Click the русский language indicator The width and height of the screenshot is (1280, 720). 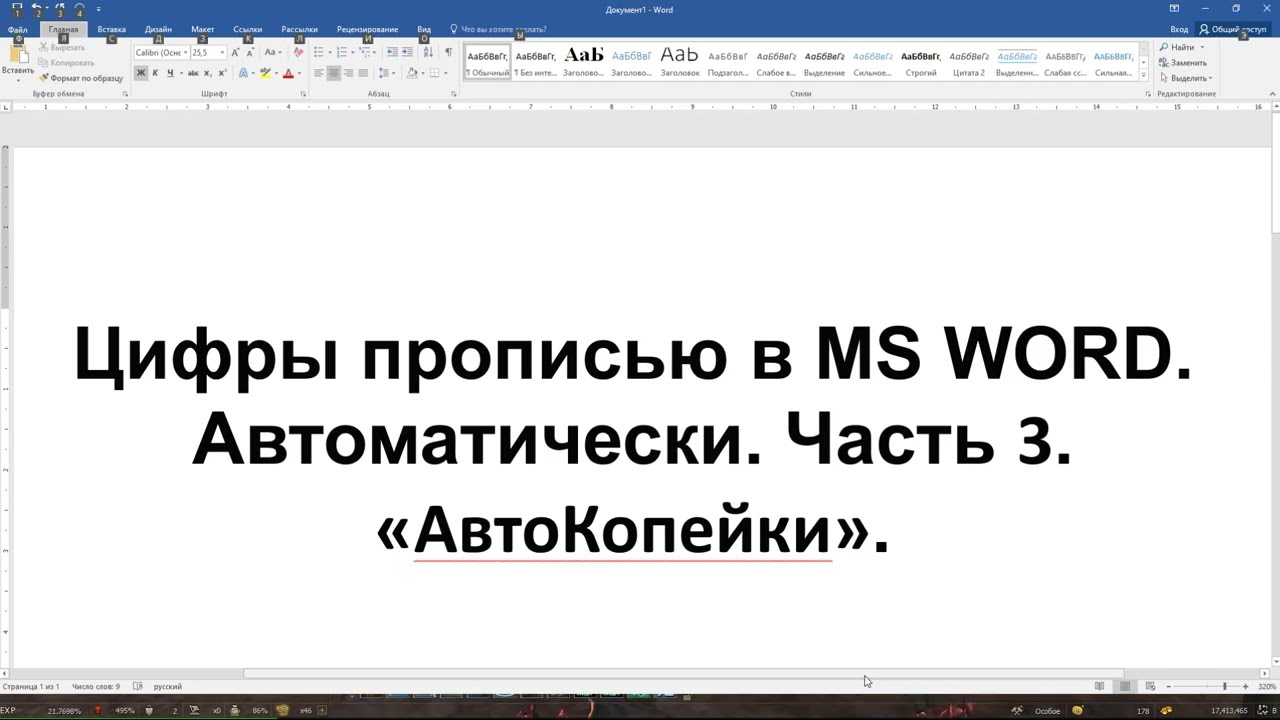tap(167, 686)
